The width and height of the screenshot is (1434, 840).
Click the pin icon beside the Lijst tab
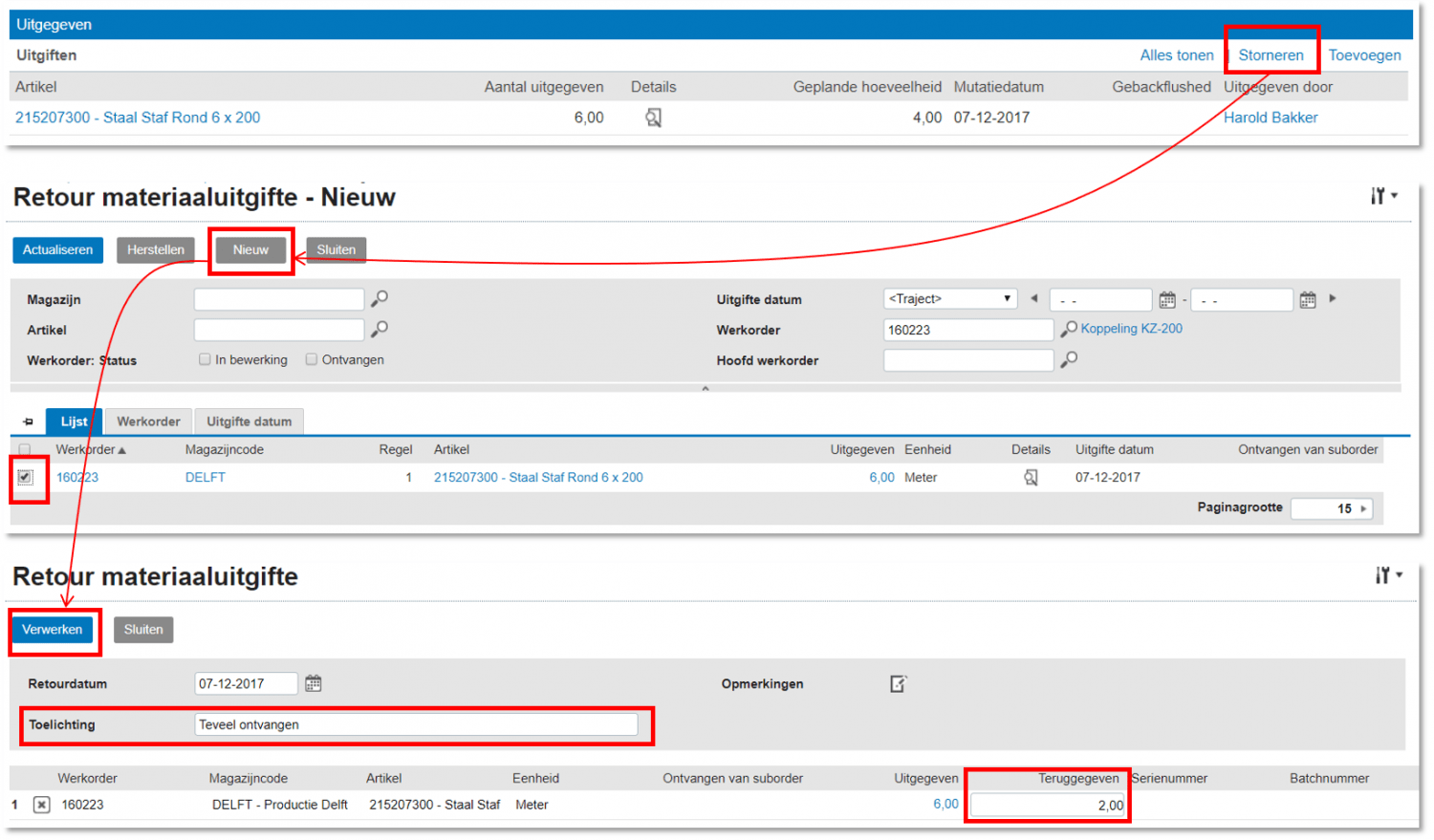28,420
